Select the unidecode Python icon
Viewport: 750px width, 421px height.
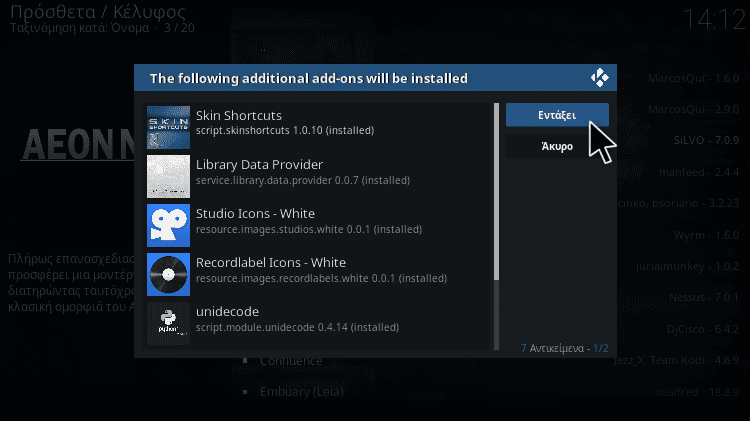coord(168,323)
